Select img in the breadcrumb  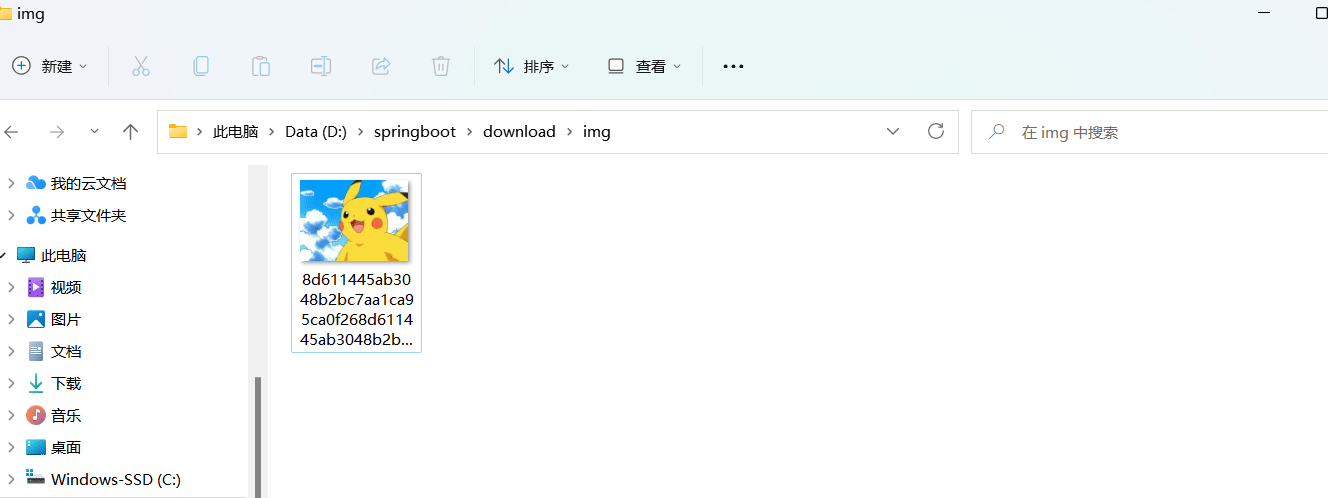(x=597, y=132)
